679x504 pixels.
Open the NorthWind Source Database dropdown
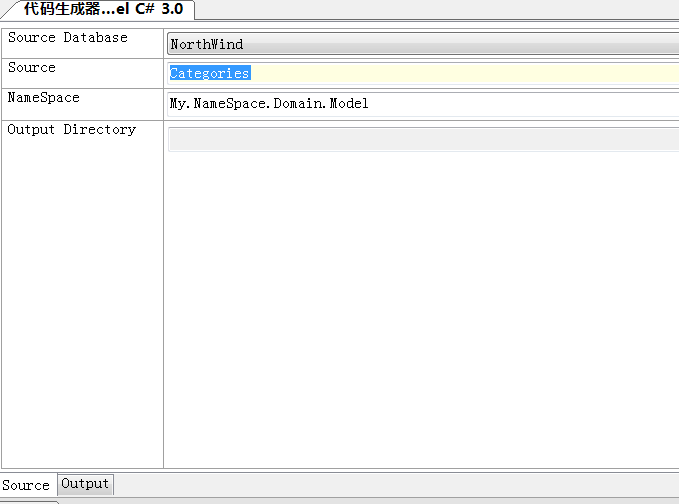(423, 44)
